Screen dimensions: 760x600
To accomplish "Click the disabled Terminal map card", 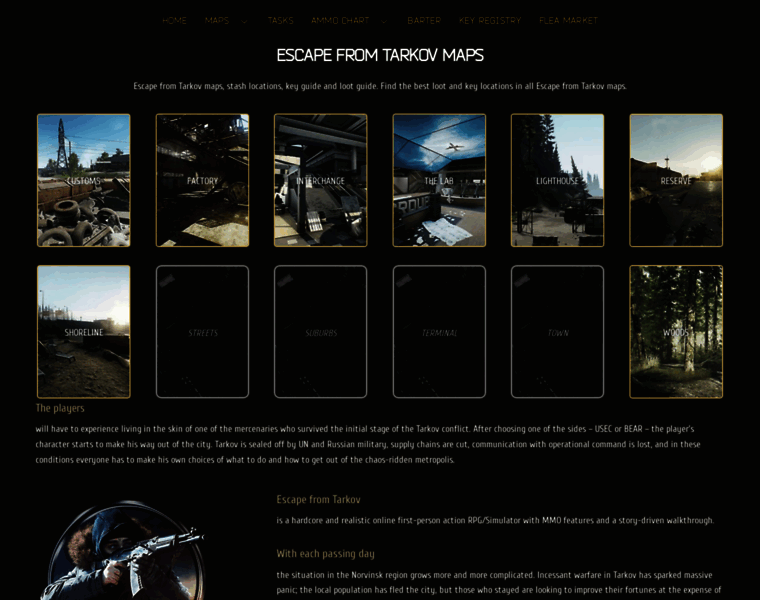I will 439,332.
